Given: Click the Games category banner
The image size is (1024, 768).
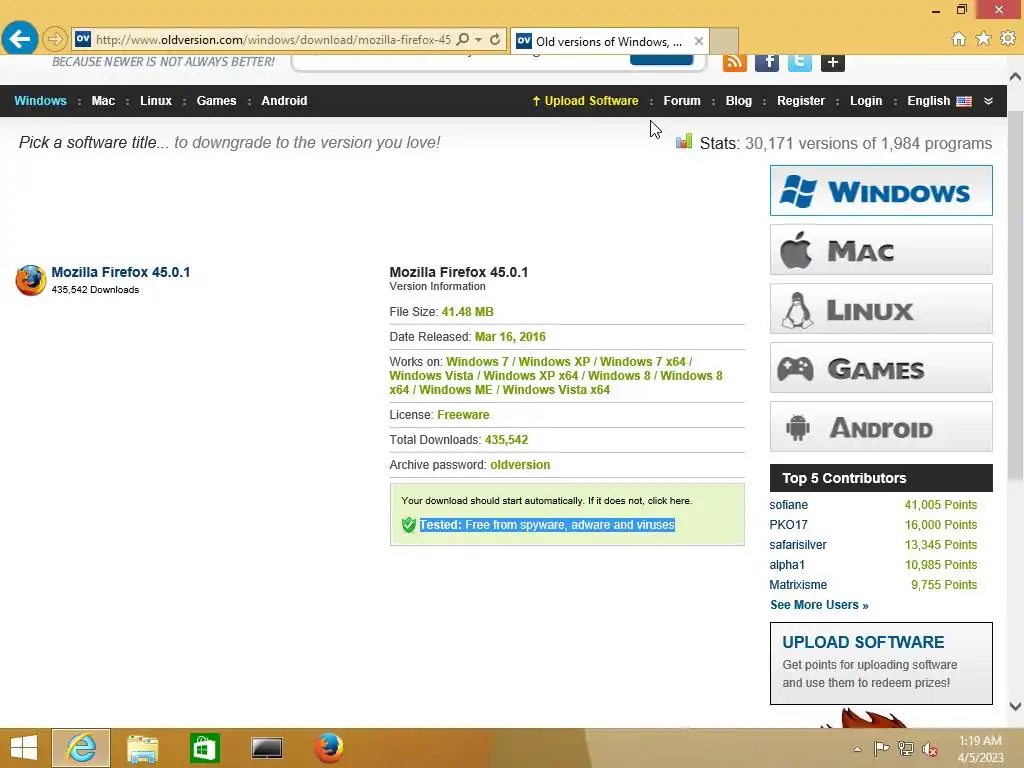Looking at the screenshot, I should pos(881,367).
